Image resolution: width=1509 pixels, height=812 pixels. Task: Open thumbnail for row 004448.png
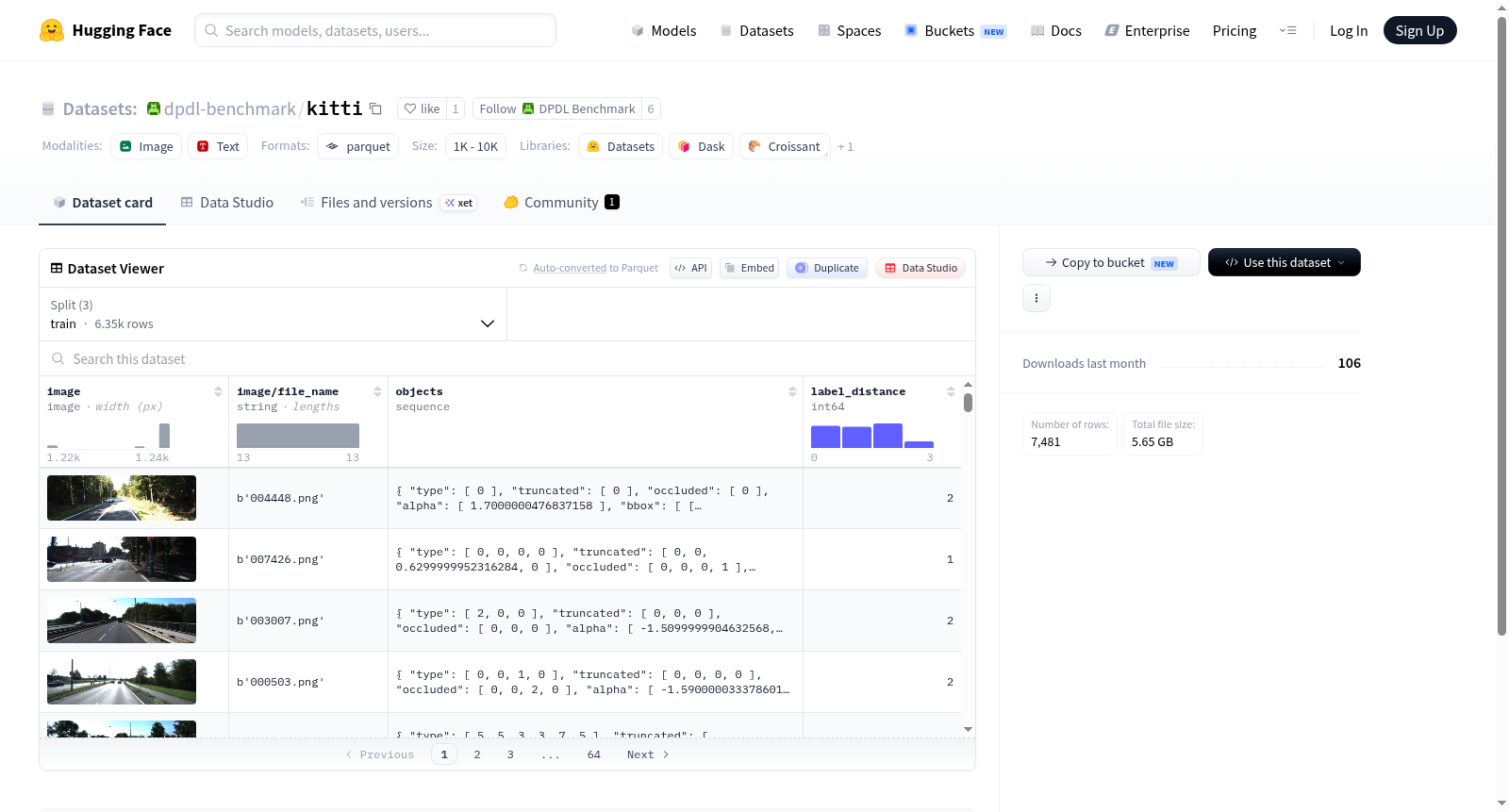(122, 498)
